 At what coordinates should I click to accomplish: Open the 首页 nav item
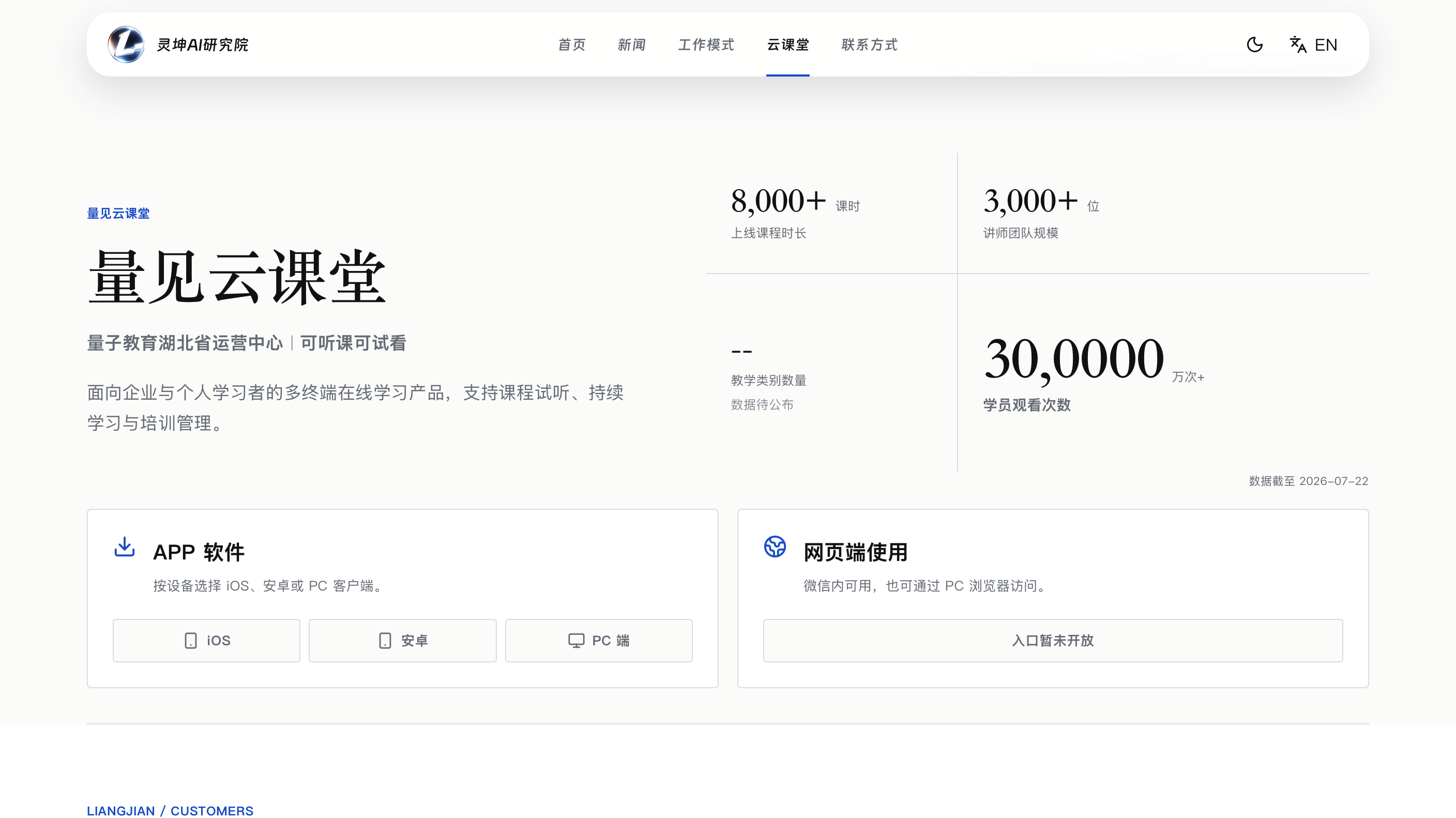(x=571, y=44)
